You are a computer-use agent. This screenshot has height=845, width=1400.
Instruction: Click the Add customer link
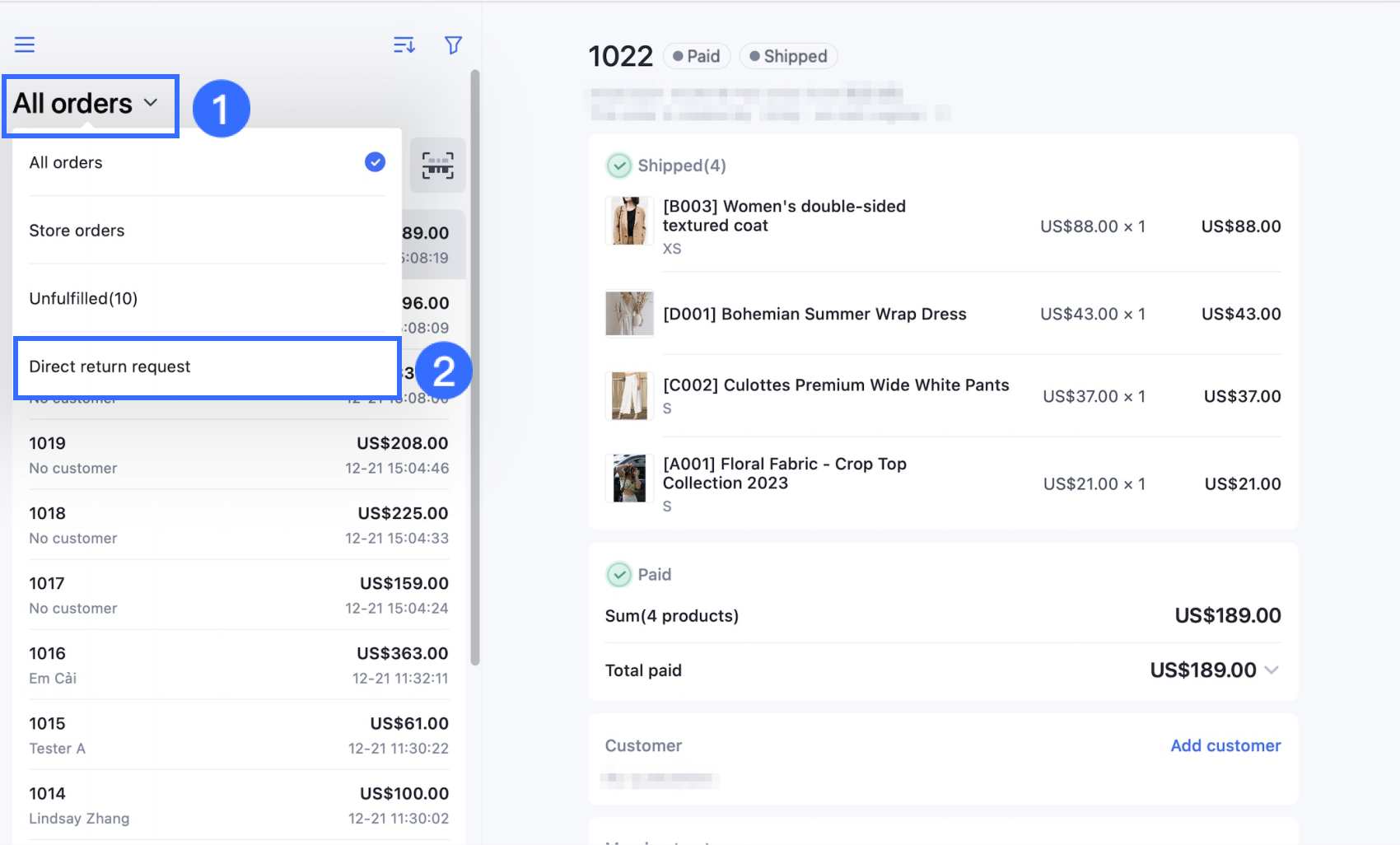[x=1225, y=745]
